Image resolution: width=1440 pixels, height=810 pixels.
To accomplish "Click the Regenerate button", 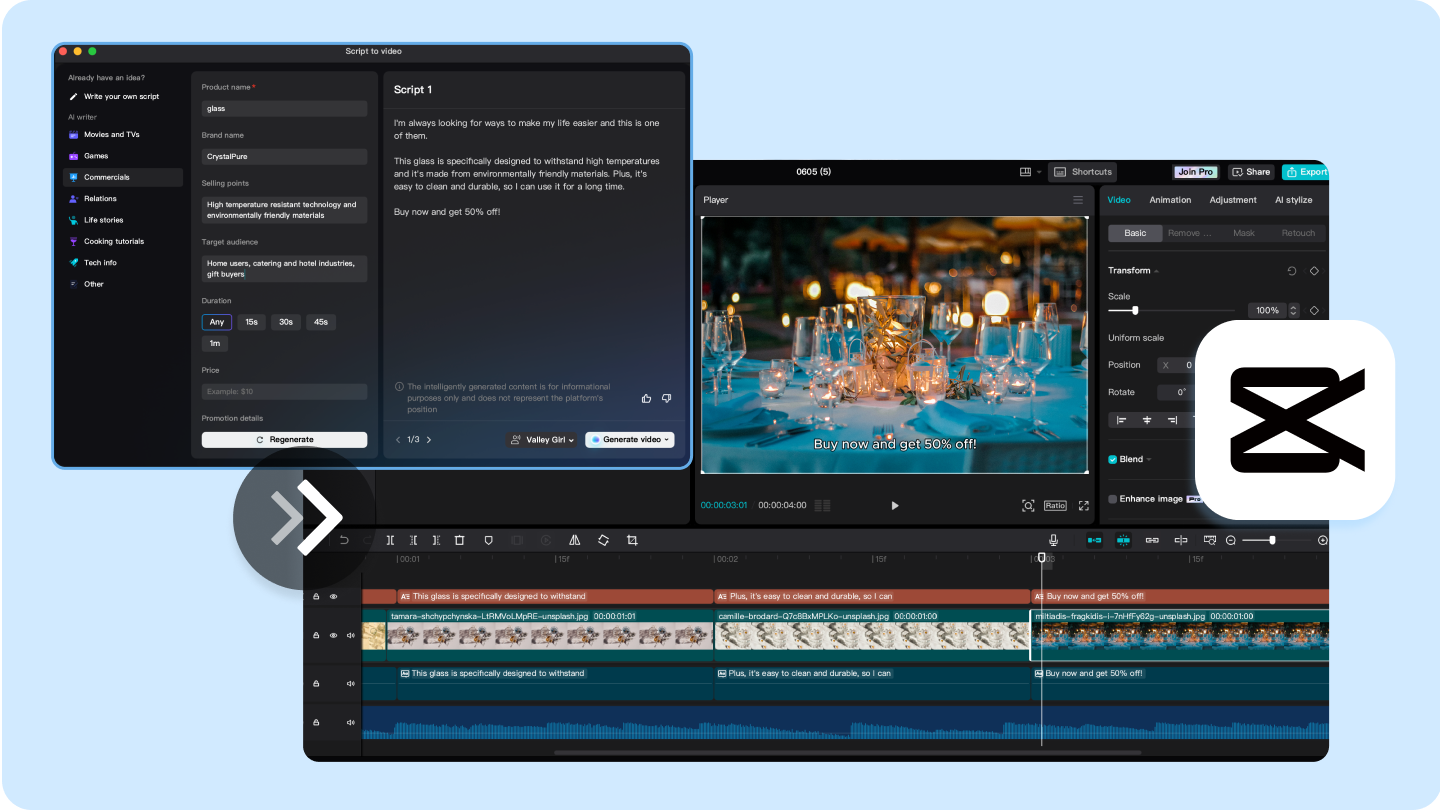I will [284, 439].
